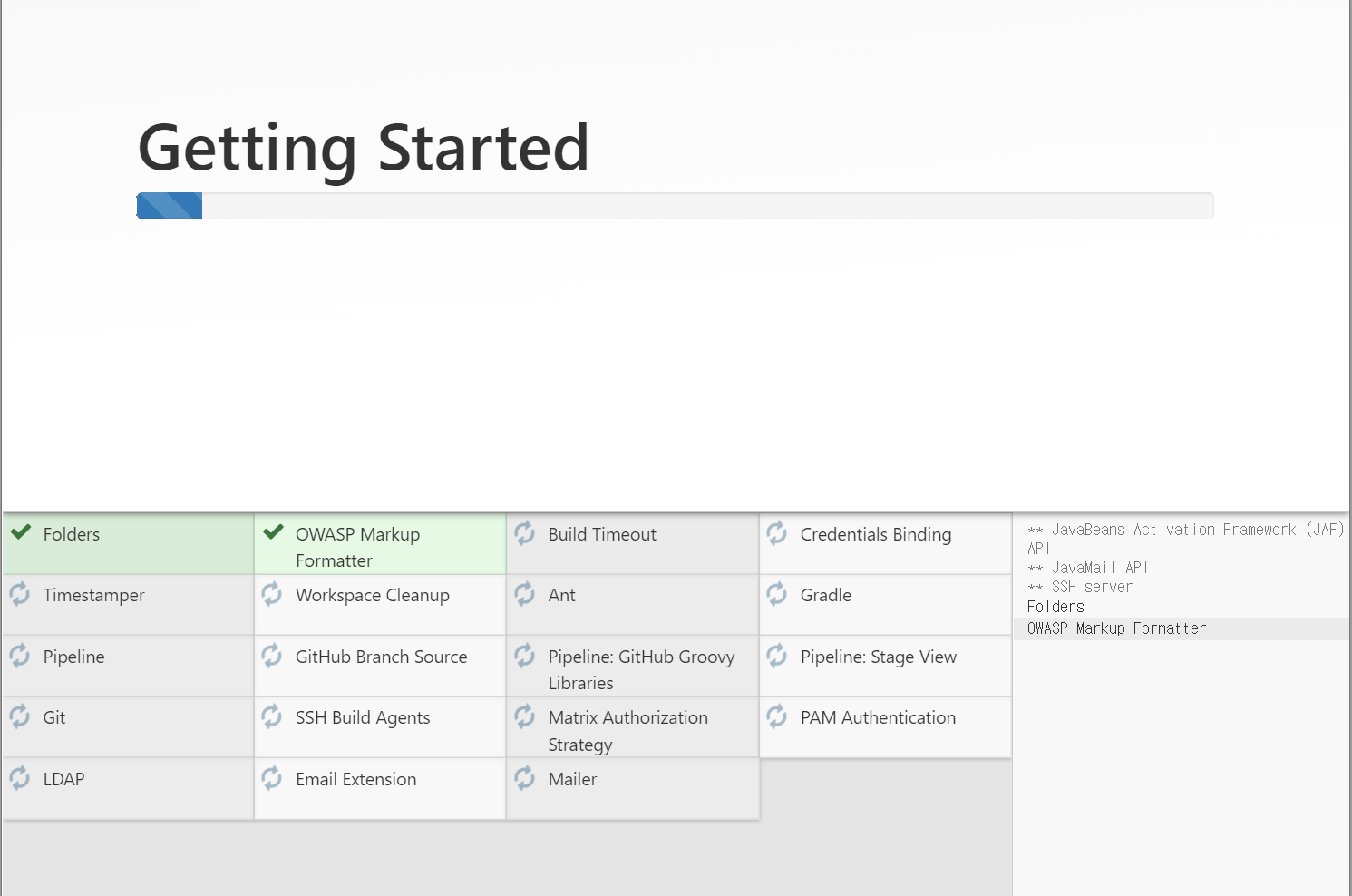1352x896 pixels.
Task: Click the sync icon beside GitHub Branch Source
Action: pos(272,656)
